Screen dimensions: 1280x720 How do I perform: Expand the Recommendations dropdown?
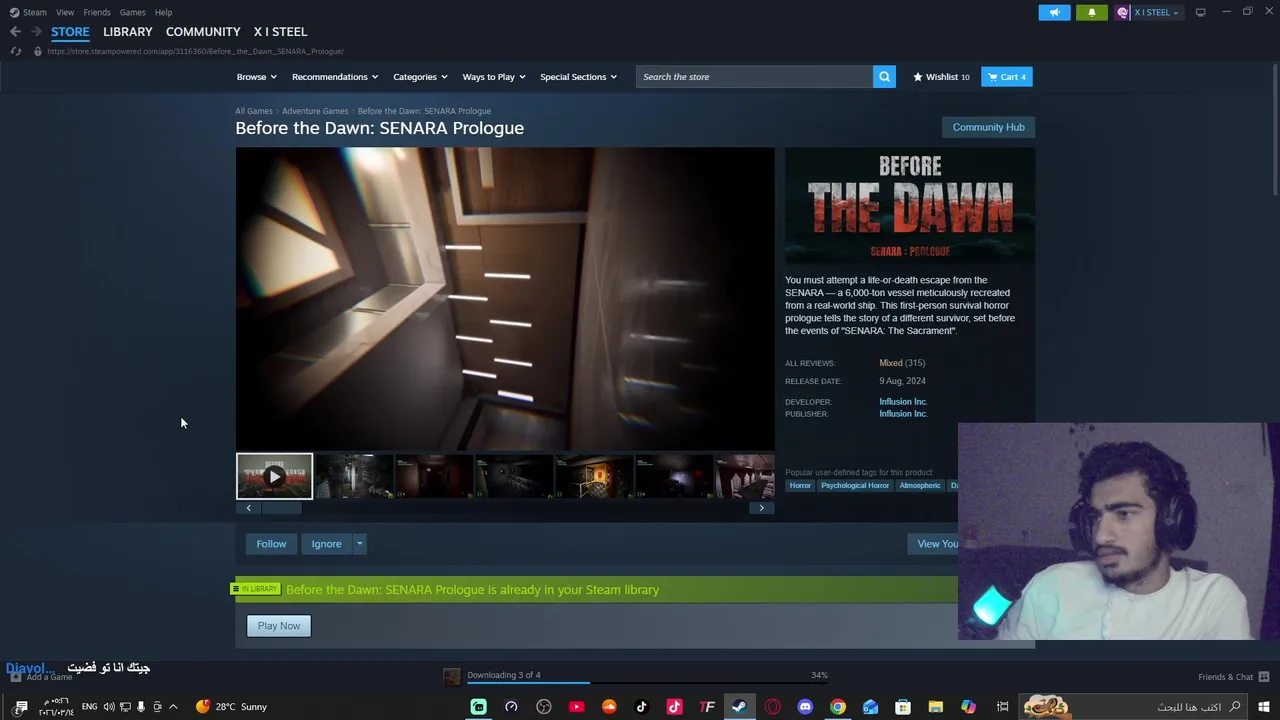pos(335,77)
